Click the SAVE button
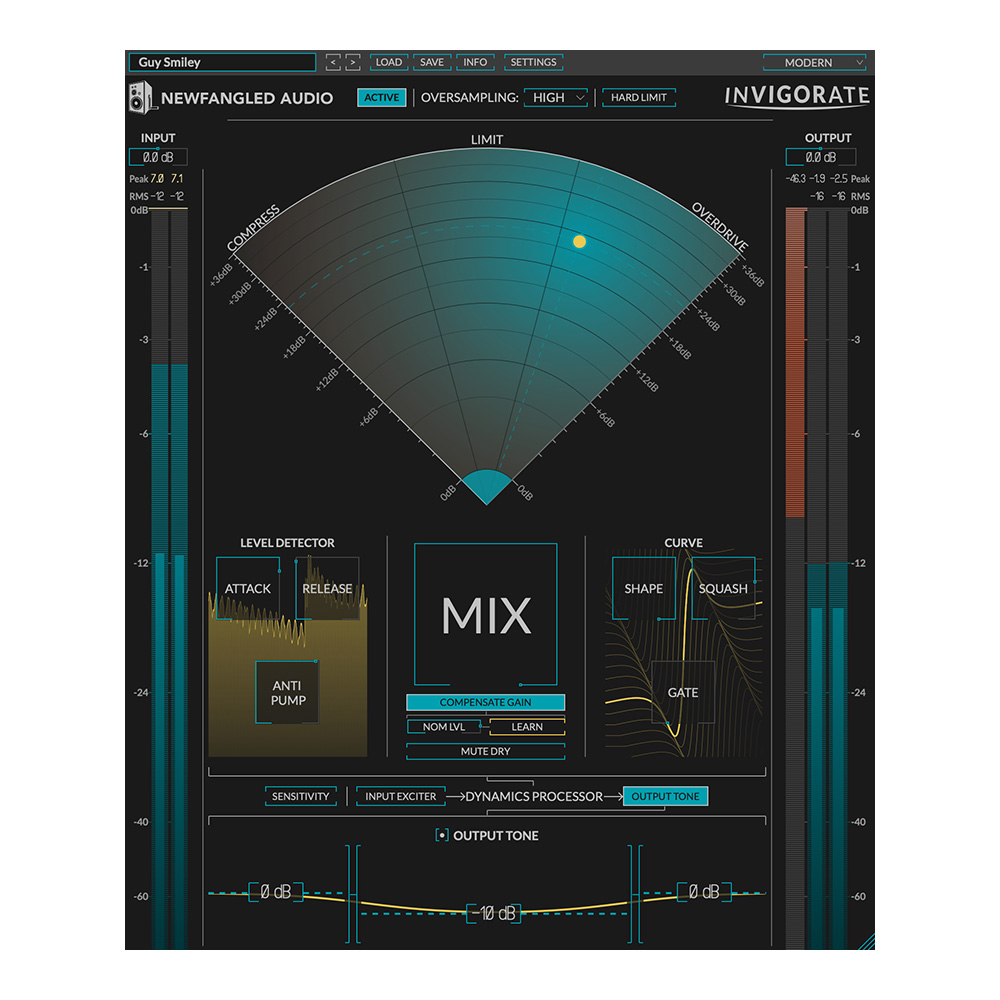 432,62
